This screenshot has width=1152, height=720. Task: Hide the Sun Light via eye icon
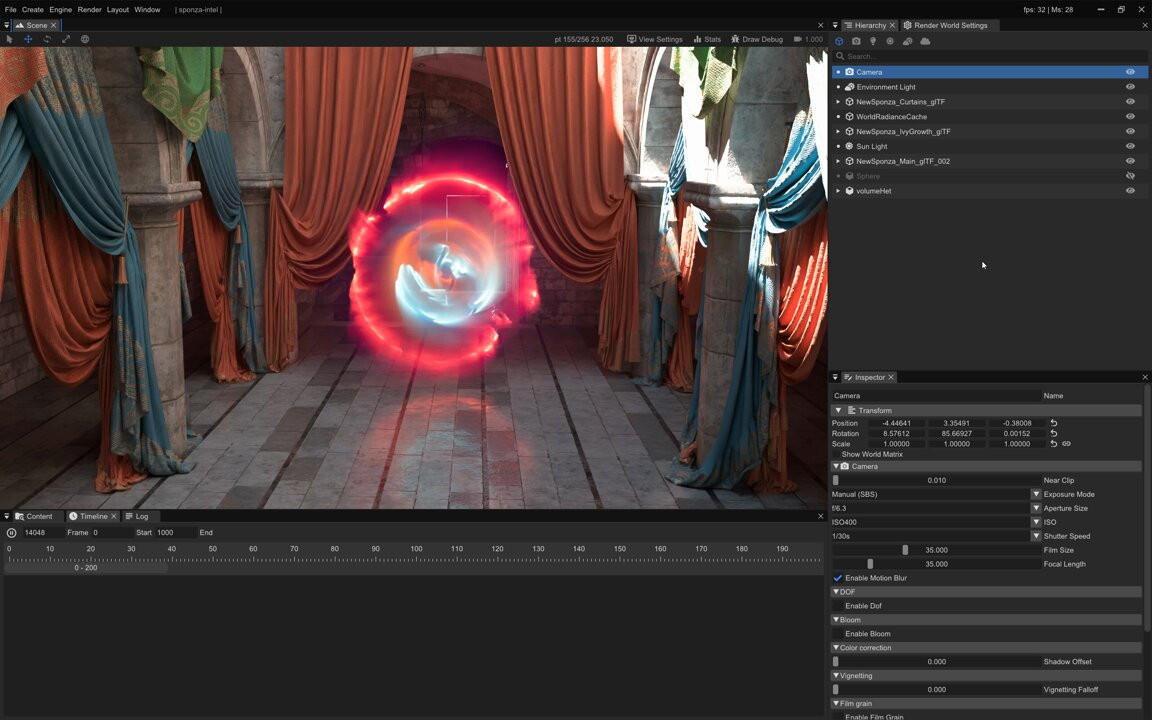tap(1130, 146)
